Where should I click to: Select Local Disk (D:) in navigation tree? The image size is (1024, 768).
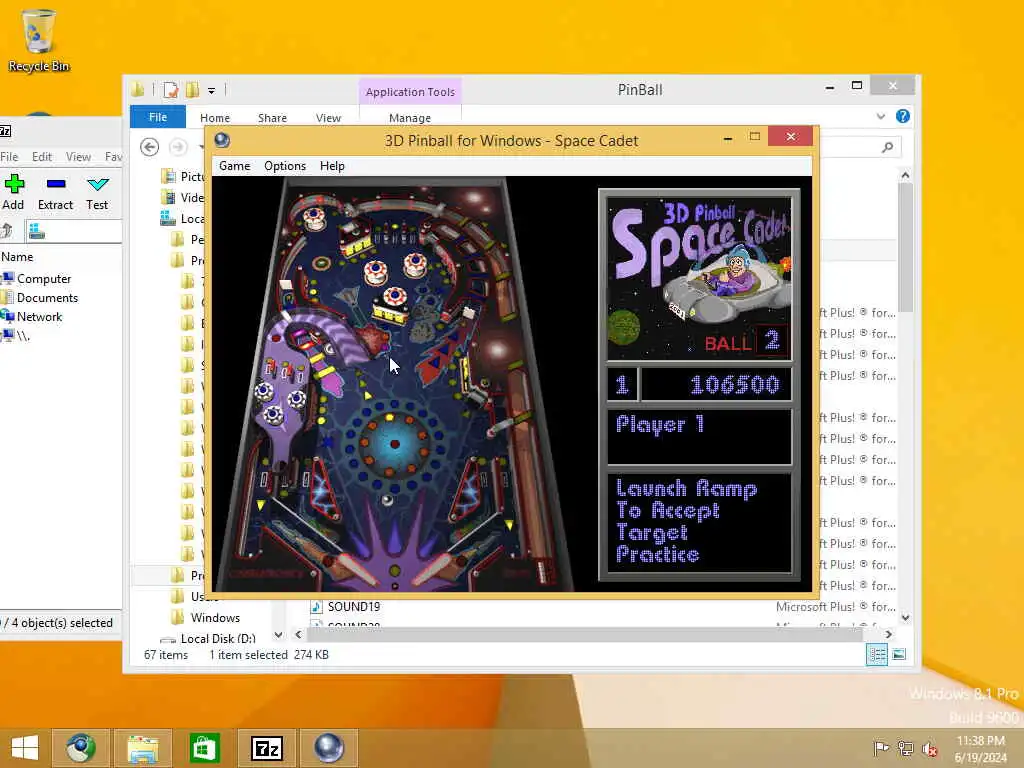tap(217, 639)
